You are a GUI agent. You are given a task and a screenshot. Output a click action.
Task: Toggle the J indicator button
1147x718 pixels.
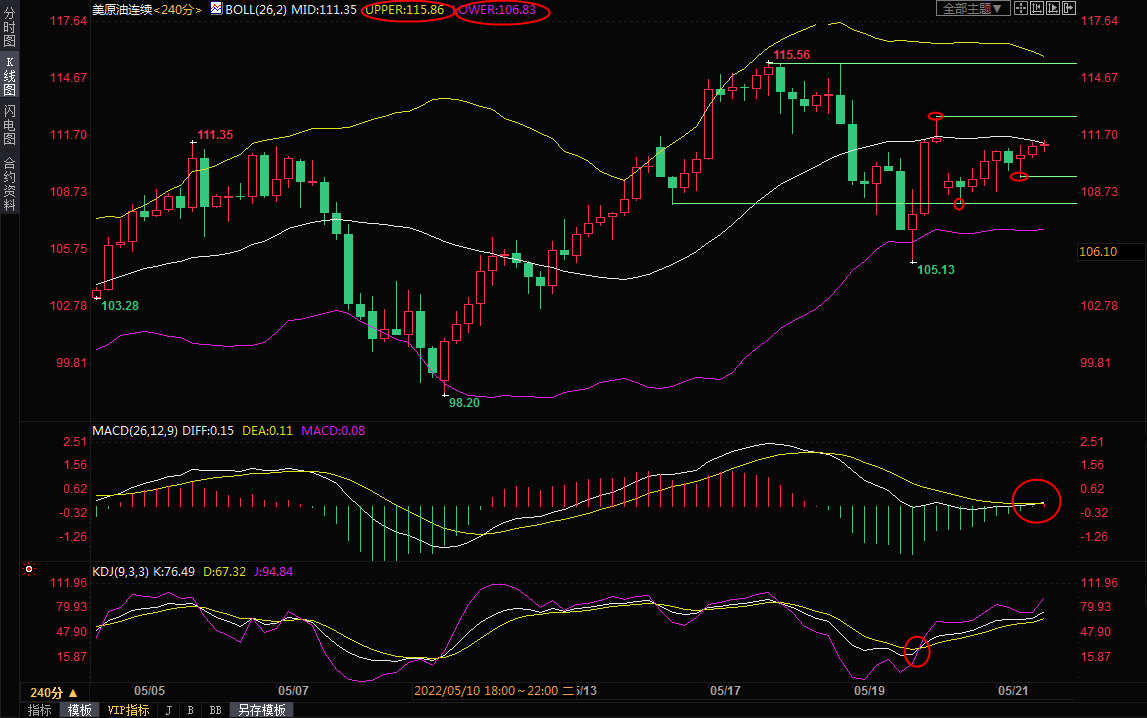[167, 710]
